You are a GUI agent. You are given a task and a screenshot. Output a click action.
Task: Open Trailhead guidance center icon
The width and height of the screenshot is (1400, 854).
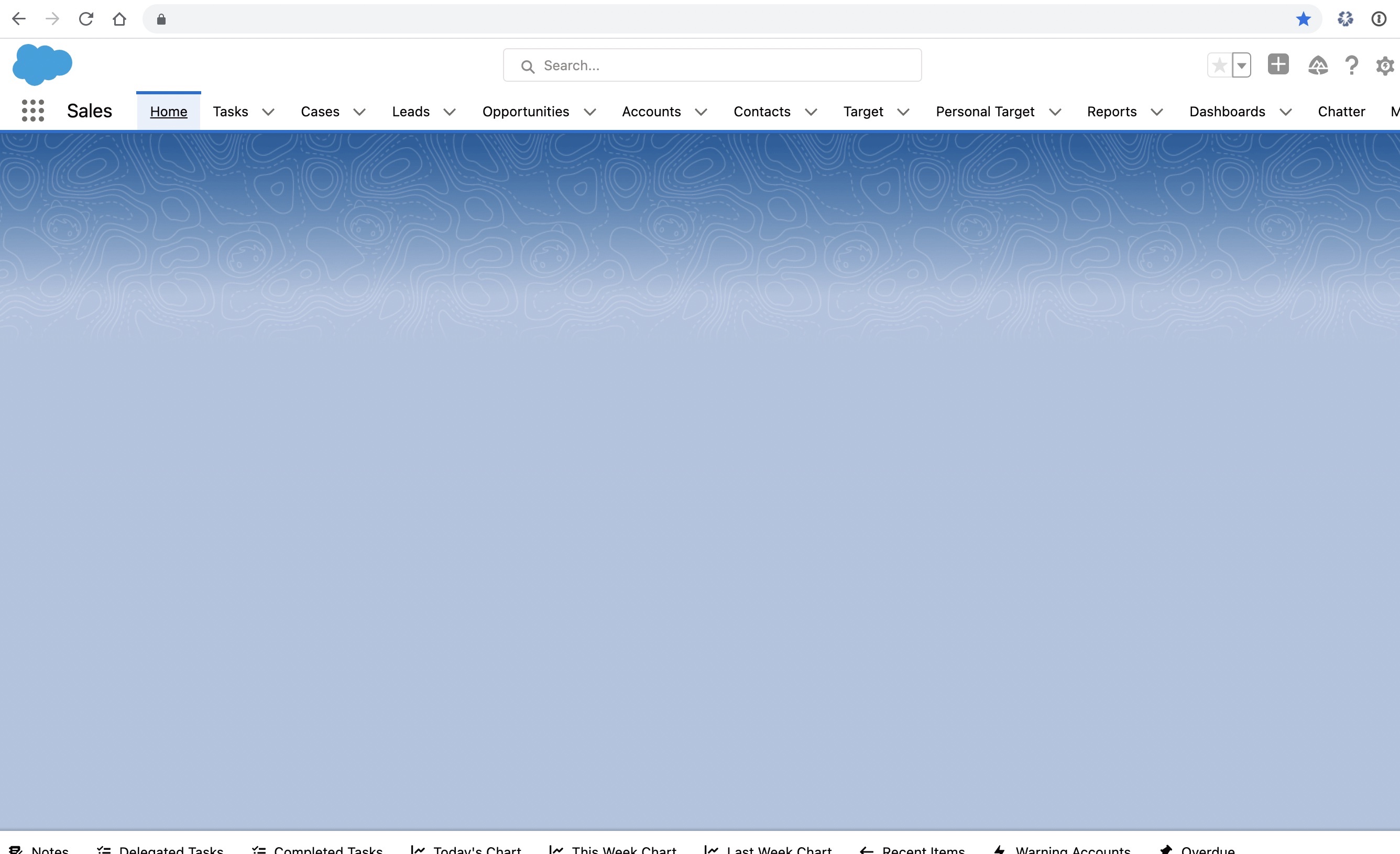1318,65
